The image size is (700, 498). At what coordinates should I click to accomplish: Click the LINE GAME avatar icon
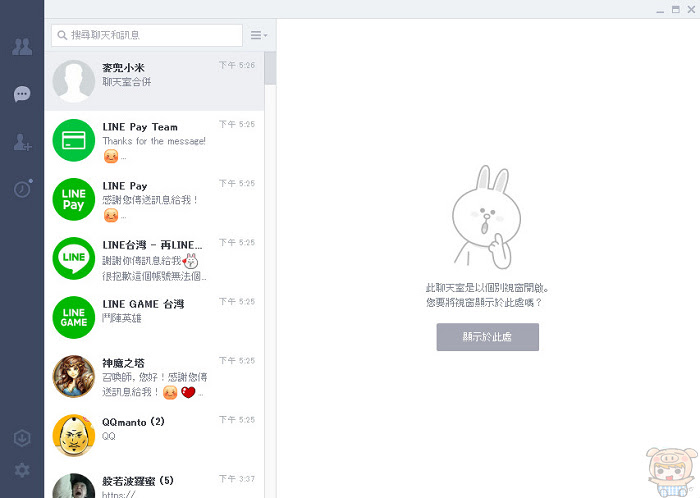pyautogui.click(x=74, y=317)
